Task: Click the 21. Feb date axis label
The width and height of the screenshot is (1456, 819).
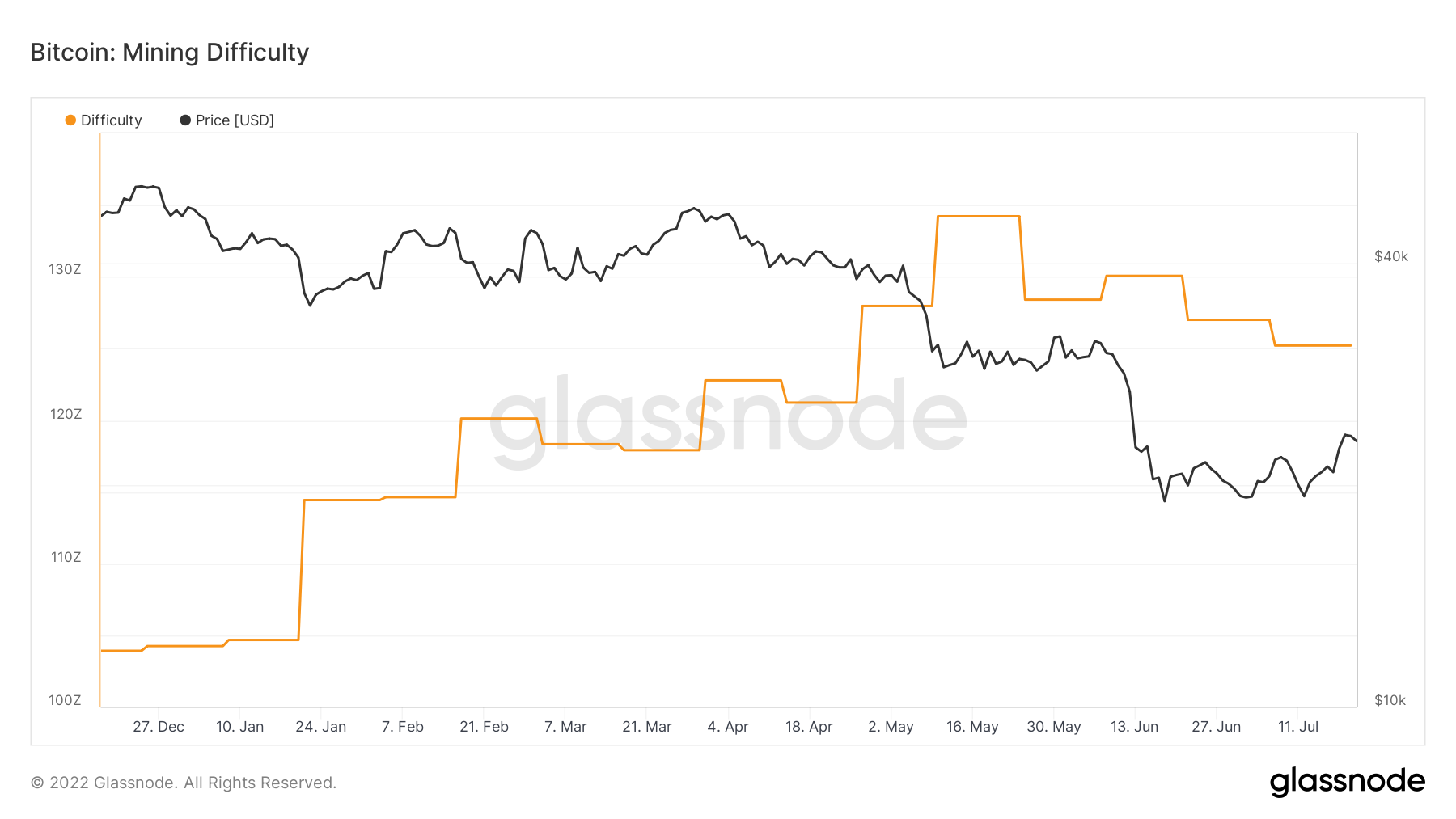Action: tap(484, 727)
